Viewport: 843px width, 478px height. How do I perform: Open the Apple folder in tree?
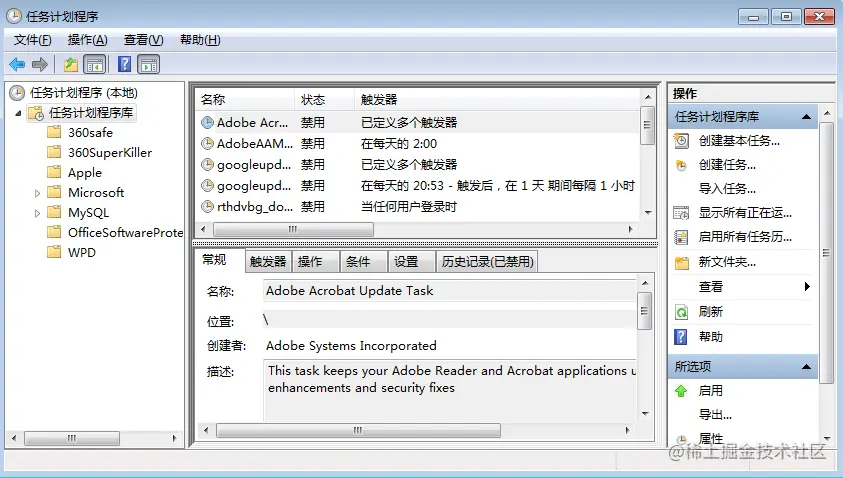[85, 173]
